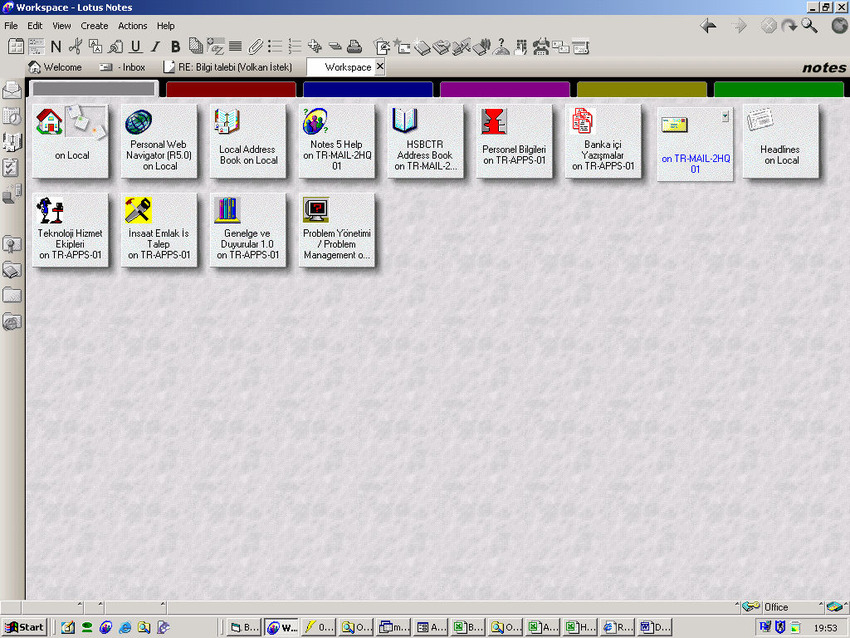Apply bold with the B toolbar icon
This screenshot has width=850, height=638.
click(x=174, y=46)
